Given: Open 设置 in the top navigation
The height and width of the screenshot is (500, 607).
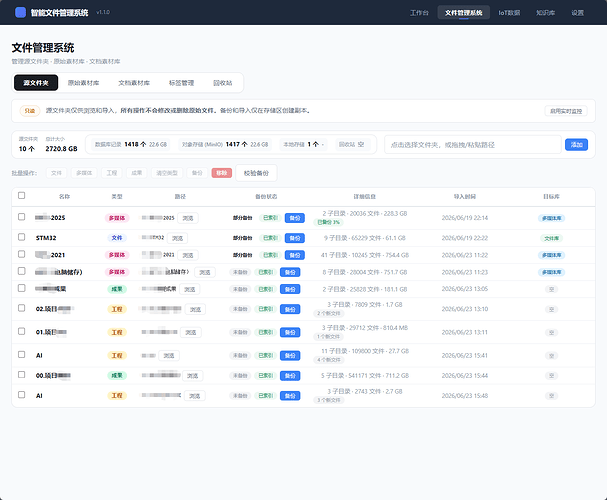Looking at the screenshot, I should [x=578, y=13].
